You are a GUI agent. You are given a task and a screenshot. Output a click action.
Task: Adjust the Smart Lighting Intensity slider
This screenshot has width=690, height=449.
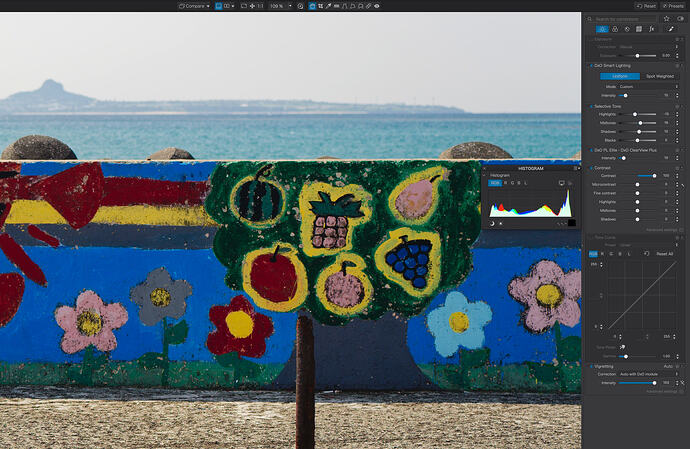[x=625, y=96]
